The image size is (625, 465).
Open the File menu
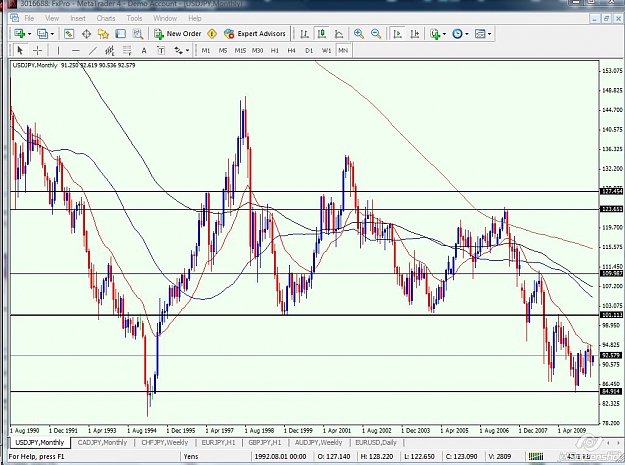(29, 18)
